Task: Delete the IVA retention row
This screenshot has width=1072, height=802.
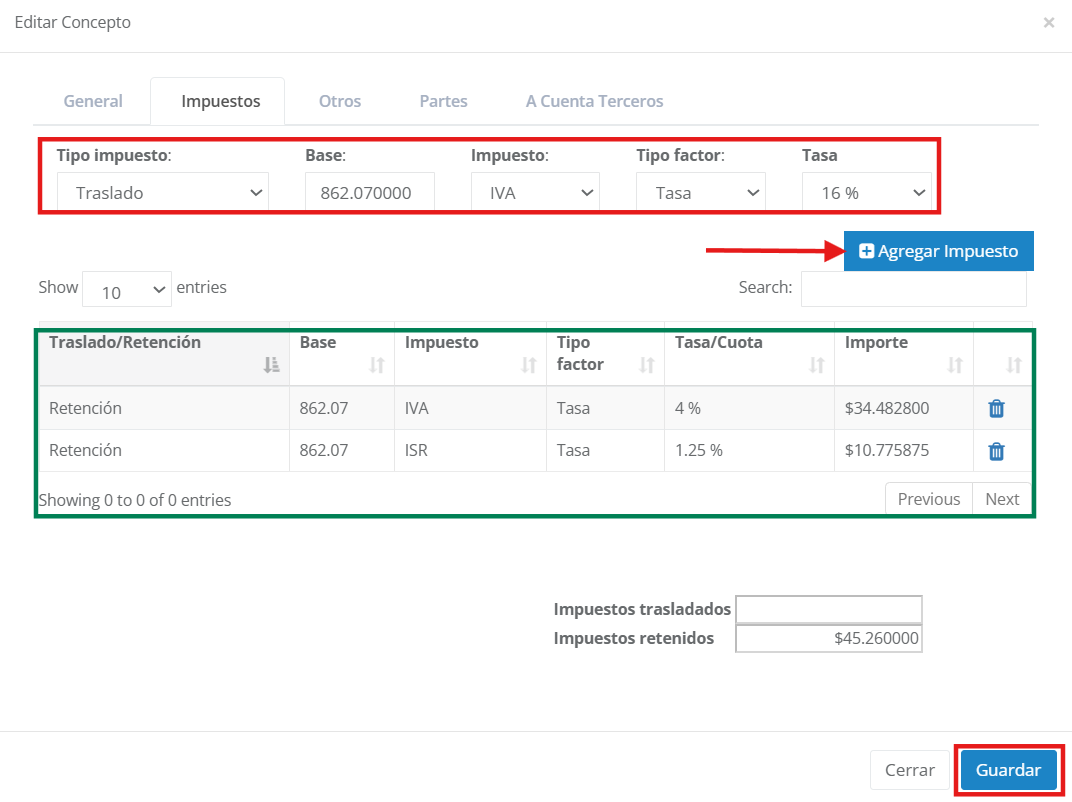Action: tap(996, 408)
